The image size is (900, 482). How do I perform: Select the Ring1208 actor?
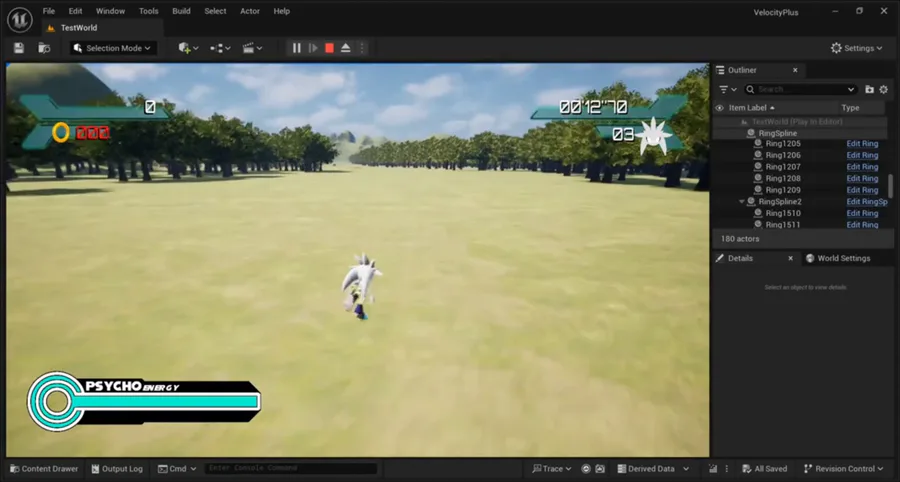[x=783, y=178]
